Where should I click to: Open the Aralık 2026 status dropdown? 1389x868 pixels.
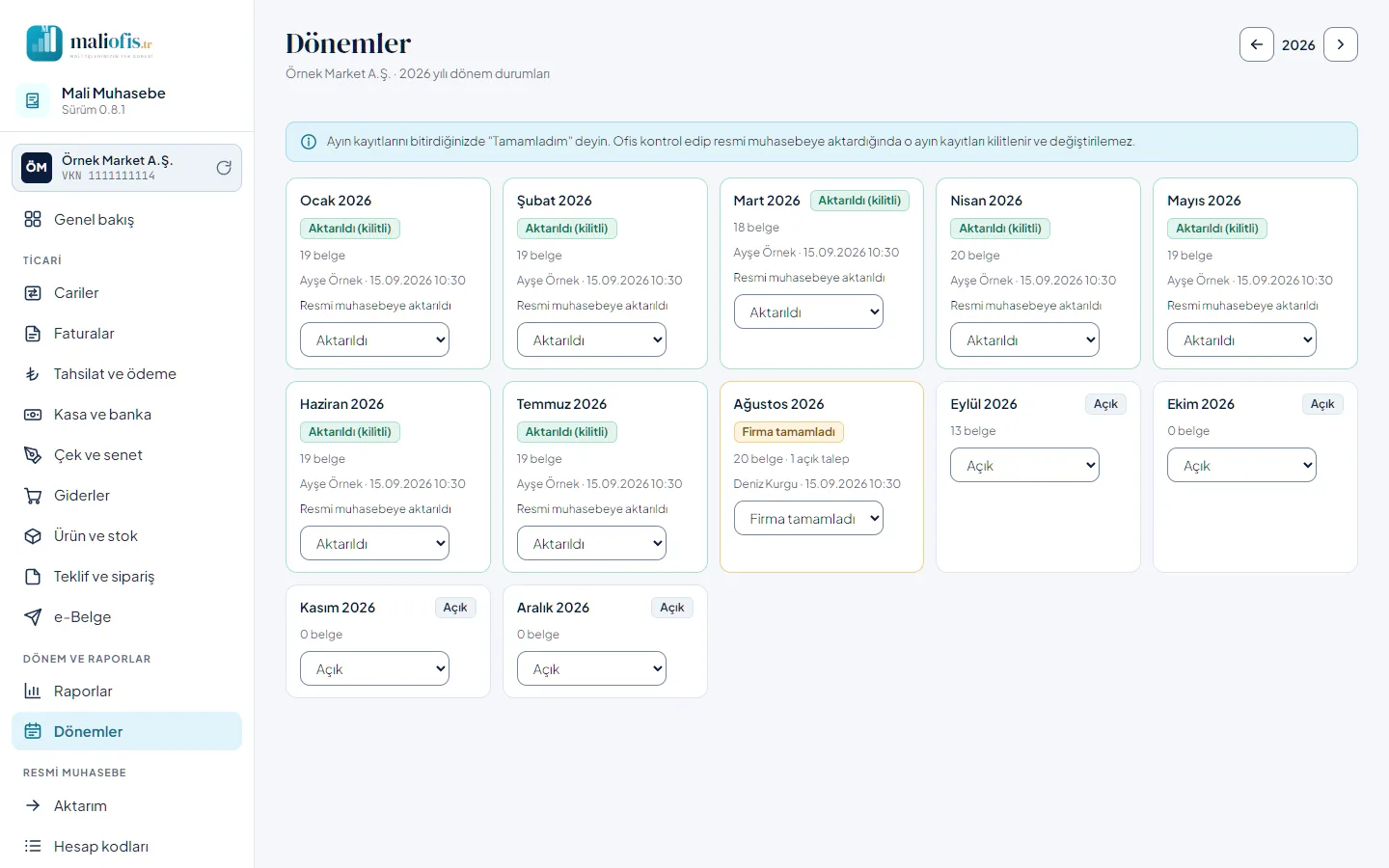point(591,668)
